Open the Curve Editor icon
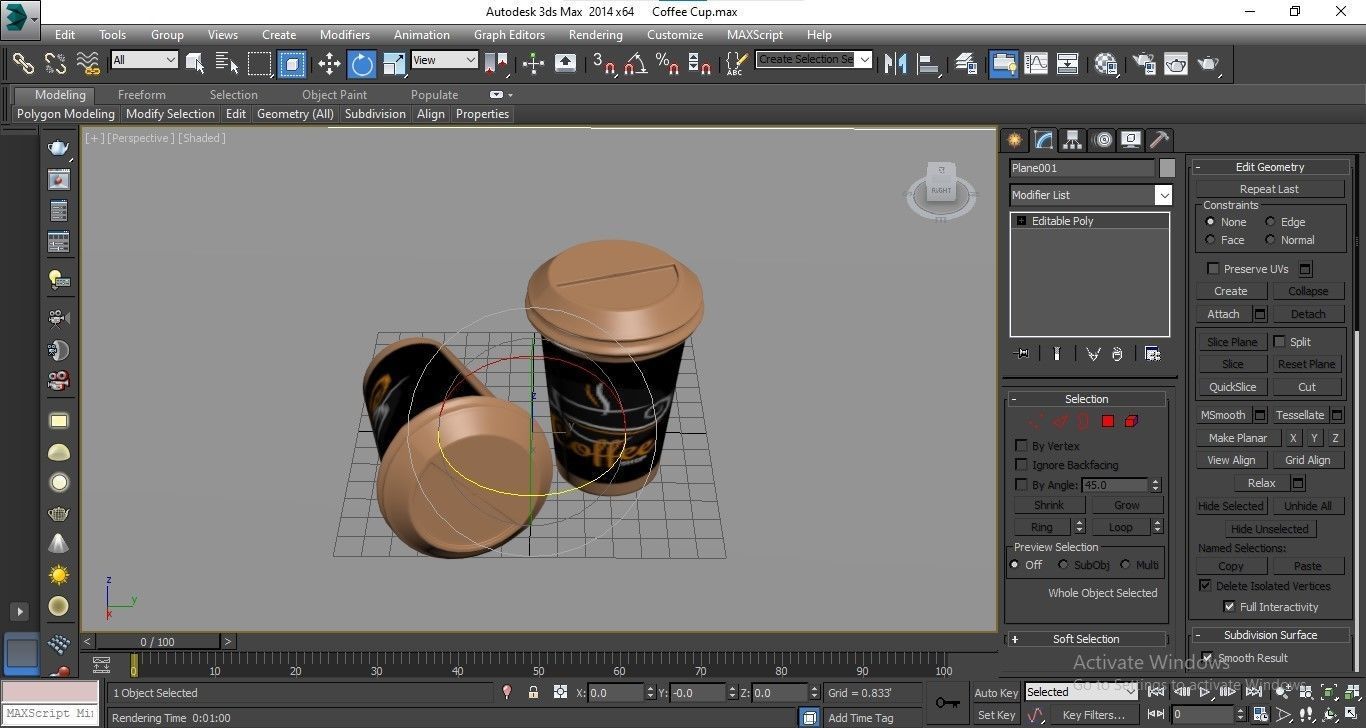Image resolution: width=1366 pixels, height=728 pixels. [1036, 64]
